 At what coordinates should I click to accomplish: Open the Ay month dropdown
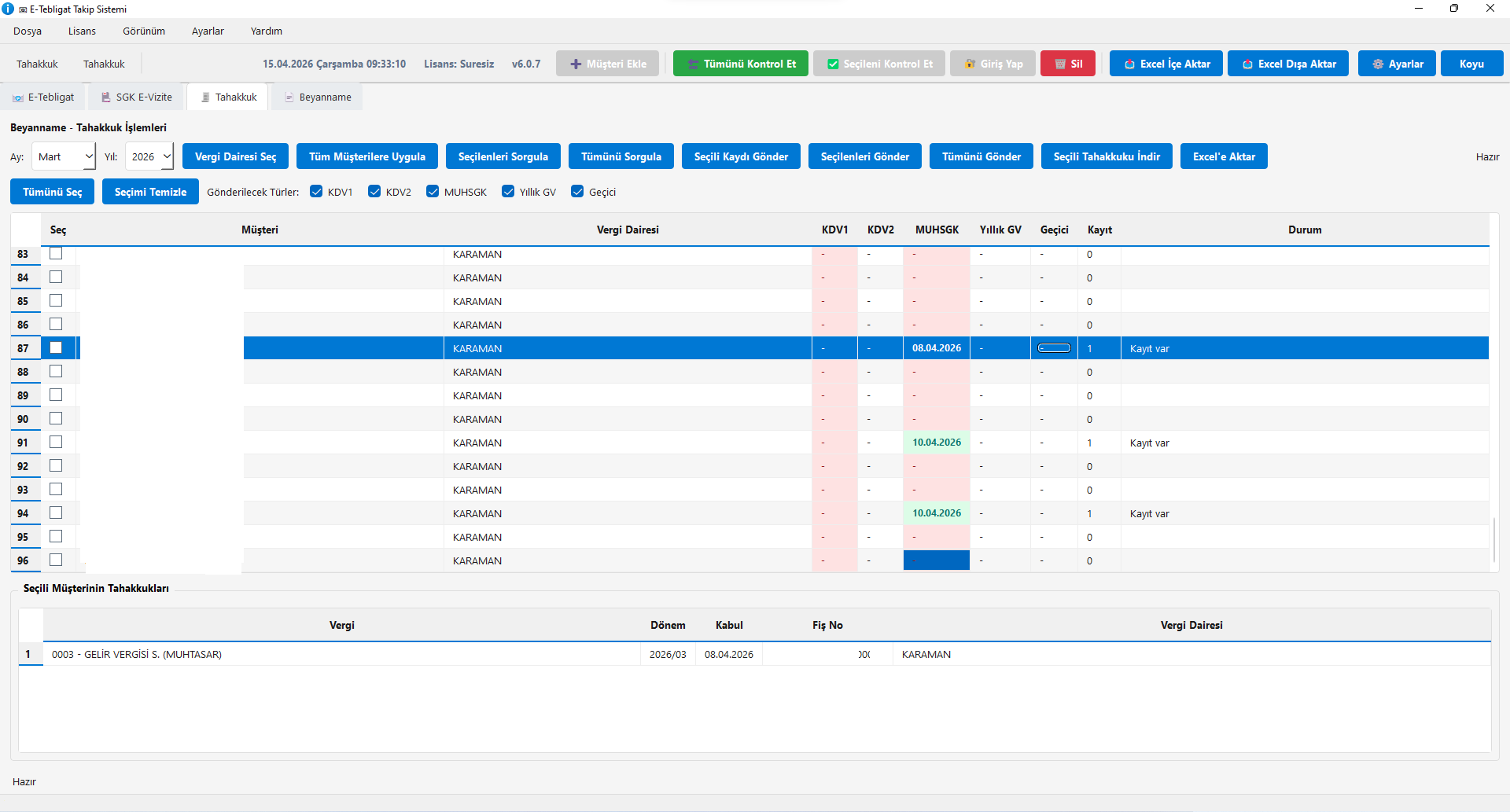pos(64,156)
